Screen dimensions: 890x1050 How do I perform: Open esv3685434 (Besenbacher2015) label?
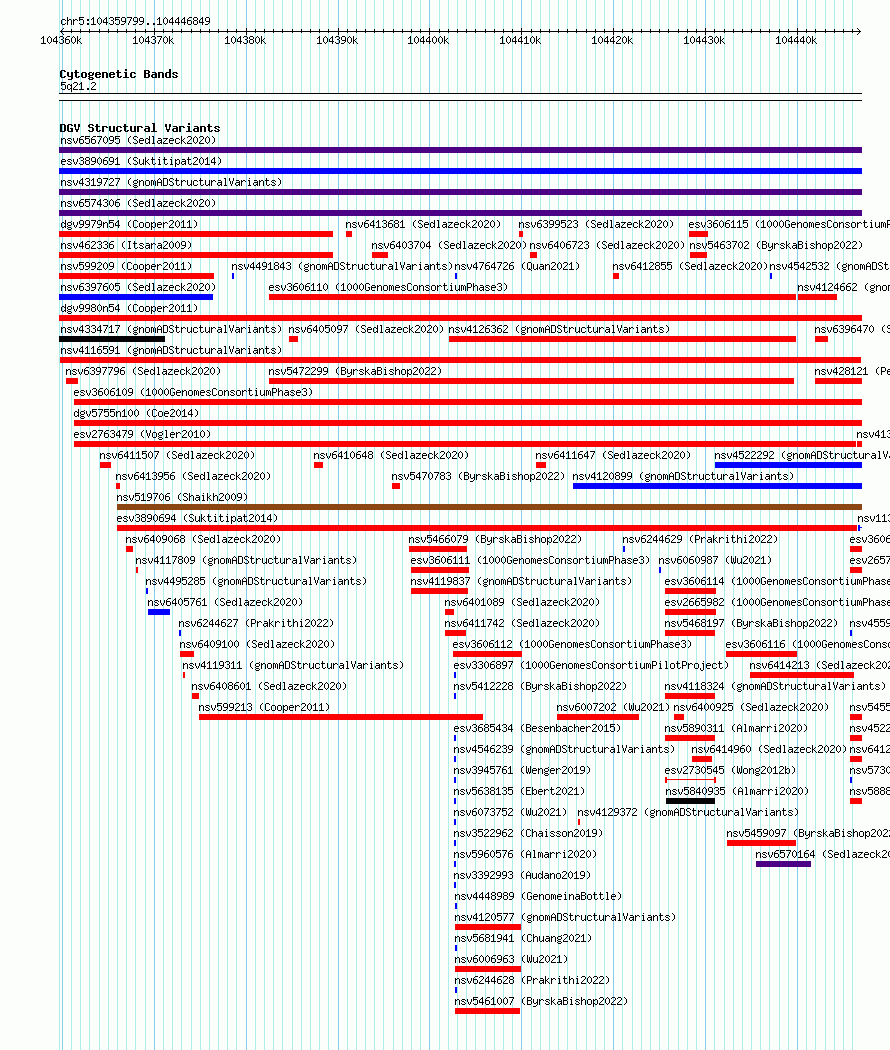pos(537,728)
